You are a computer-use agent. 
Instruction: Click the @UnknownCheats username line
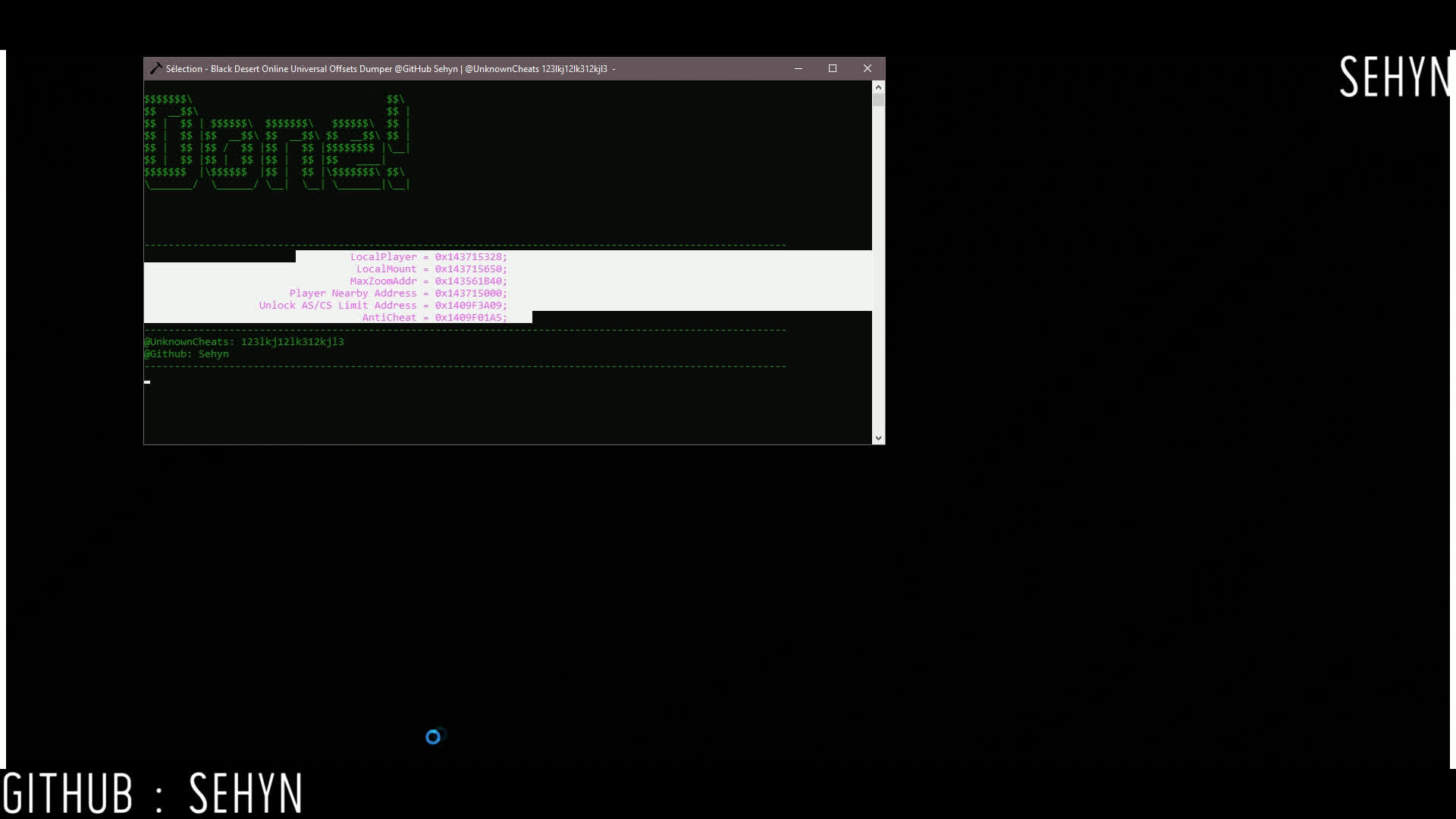(243, 341)
